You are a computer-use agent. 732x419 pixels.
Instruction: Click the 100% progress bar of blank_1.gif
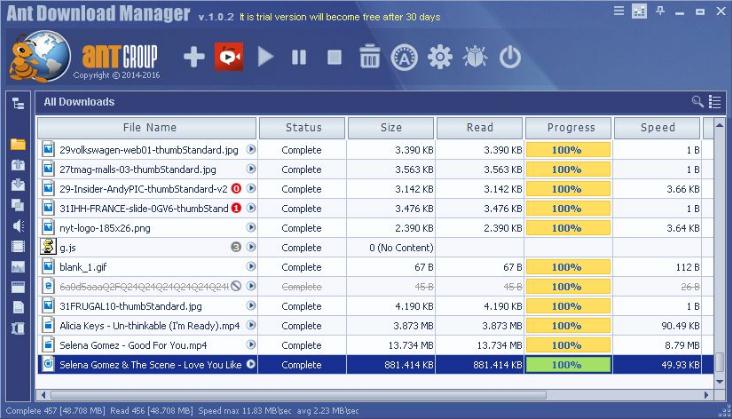[568, 267]
